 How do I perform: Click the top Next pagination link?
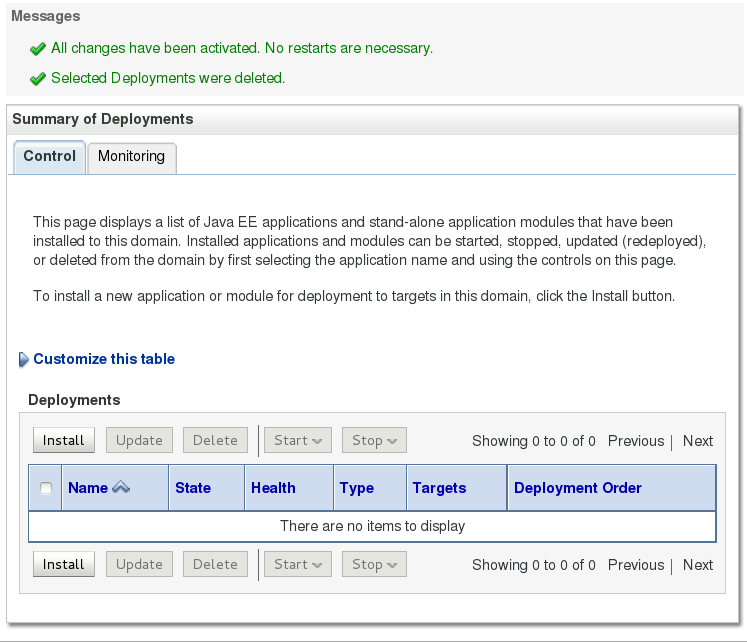click(x=698, y=441)
